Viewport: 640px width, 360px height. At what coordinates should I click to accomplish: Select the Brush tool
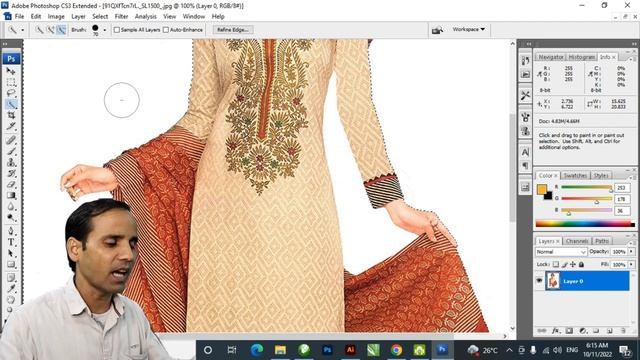(11, 151)
